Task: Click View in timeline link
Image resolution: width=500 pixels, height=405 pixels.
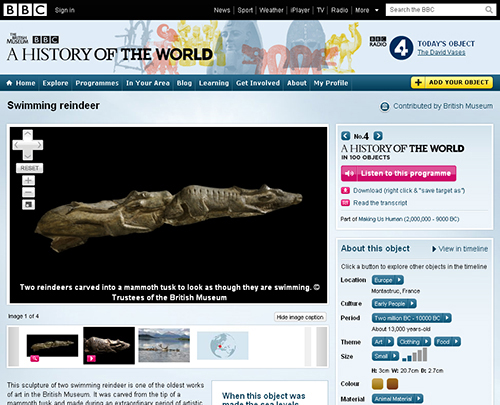Action: click(460, 249)
